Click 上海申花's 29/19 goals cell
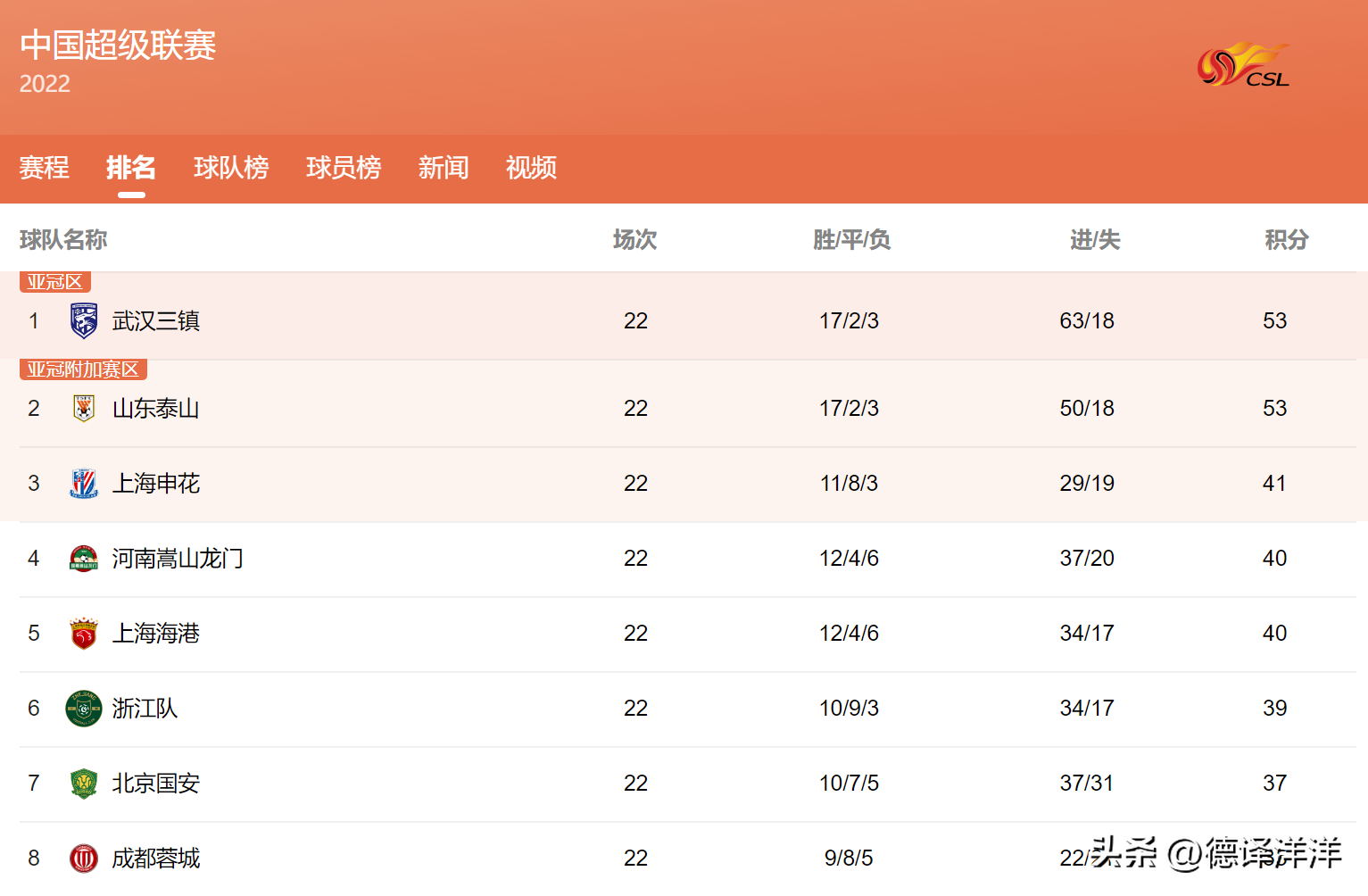 tap(1087, 483)
